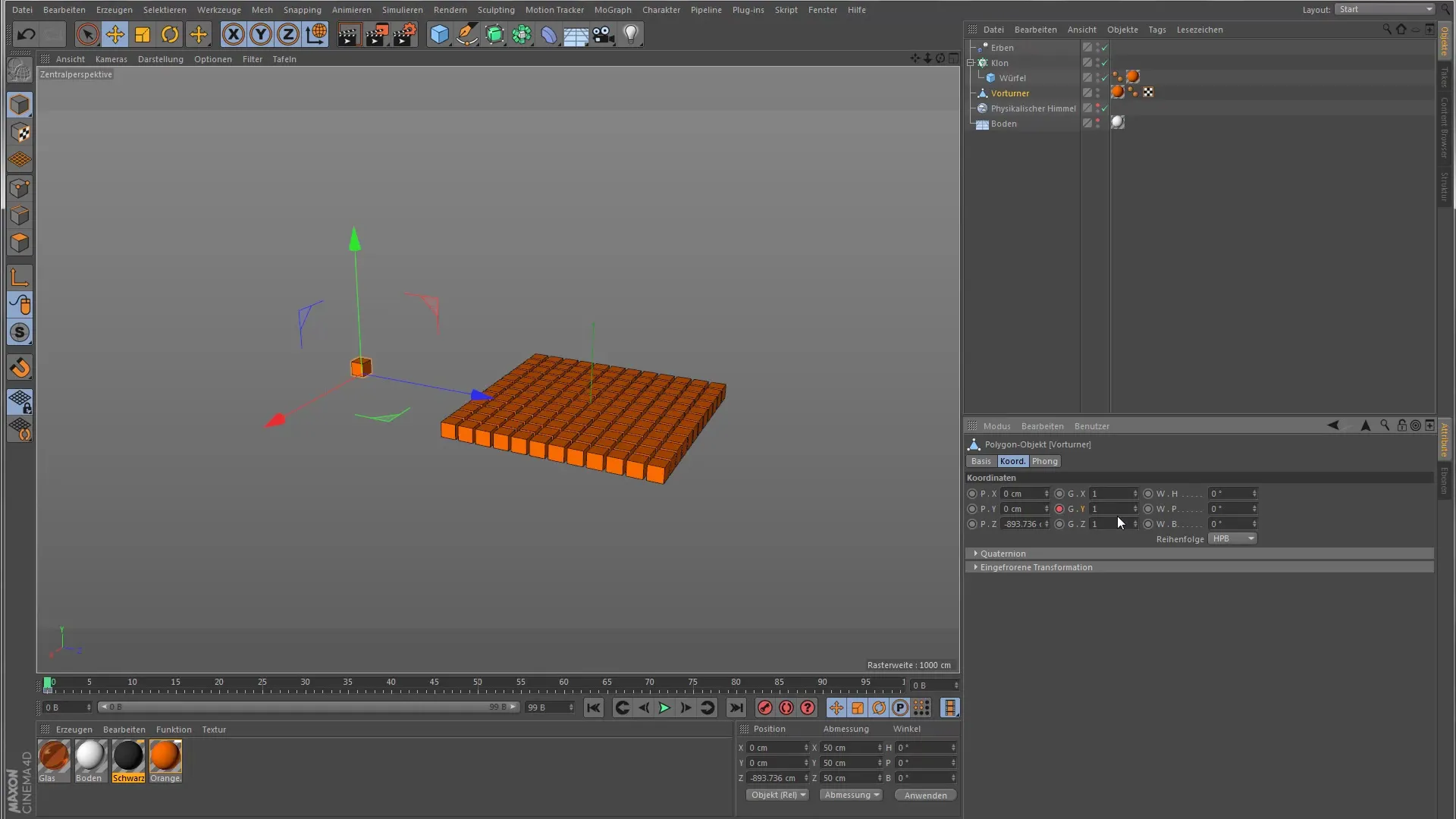The width and height of the screenshot is (1456, 819).
Task: Open the array modeling objects icon
Action: coord(522,34)
